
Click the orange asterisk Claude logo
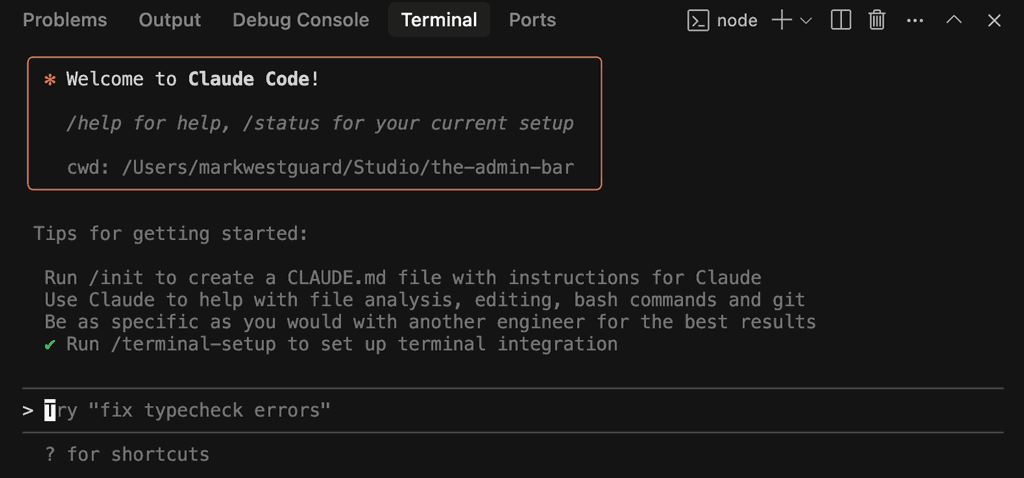50,80
